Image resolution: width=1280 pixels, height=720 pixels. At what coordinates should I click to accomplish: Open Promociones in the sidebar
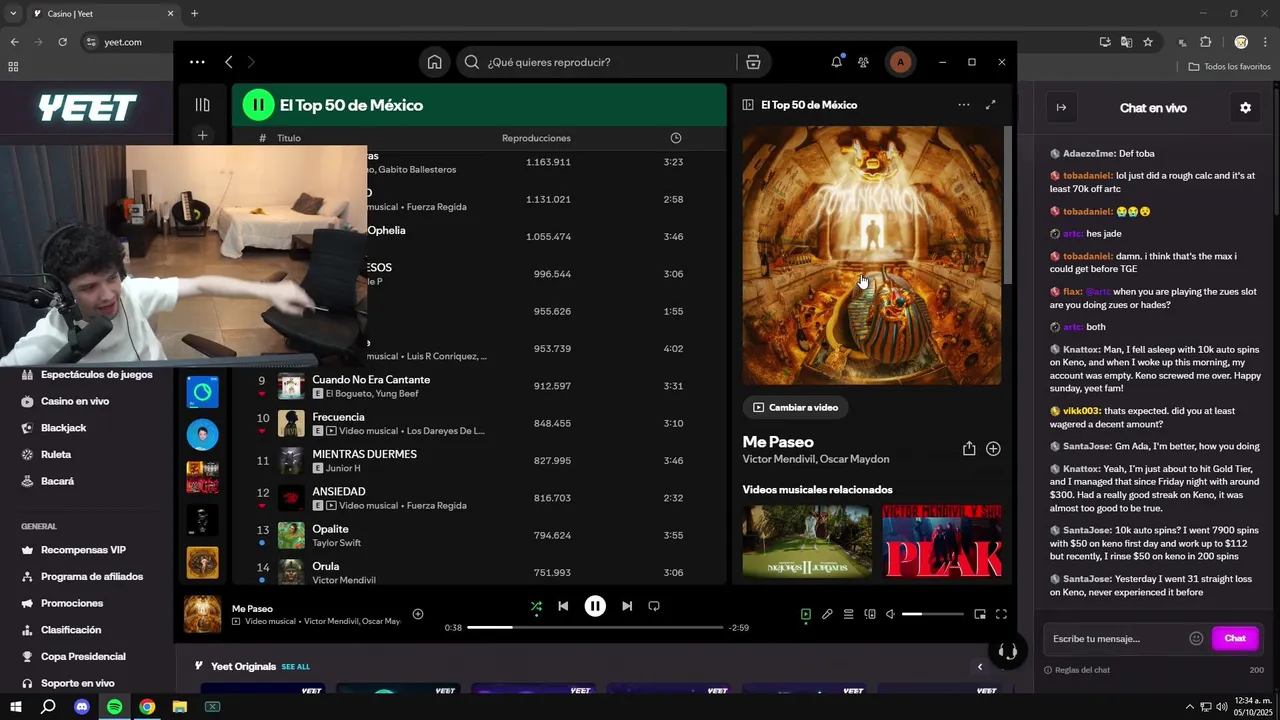point(72,603)
